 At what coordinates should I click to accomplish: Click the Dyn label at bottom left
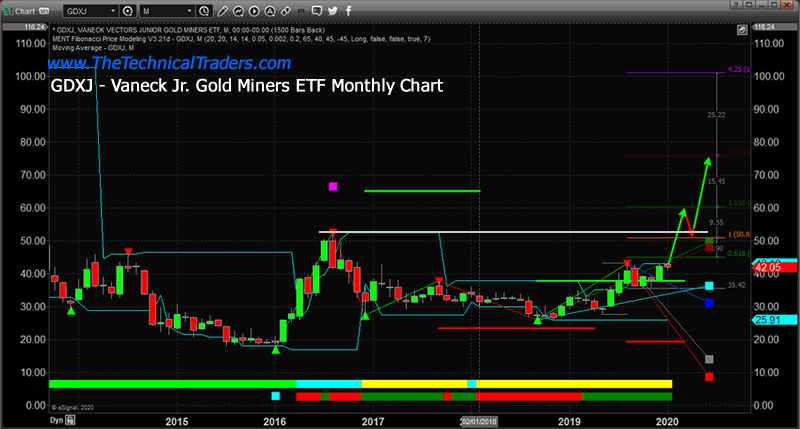[x=56, y=420]
